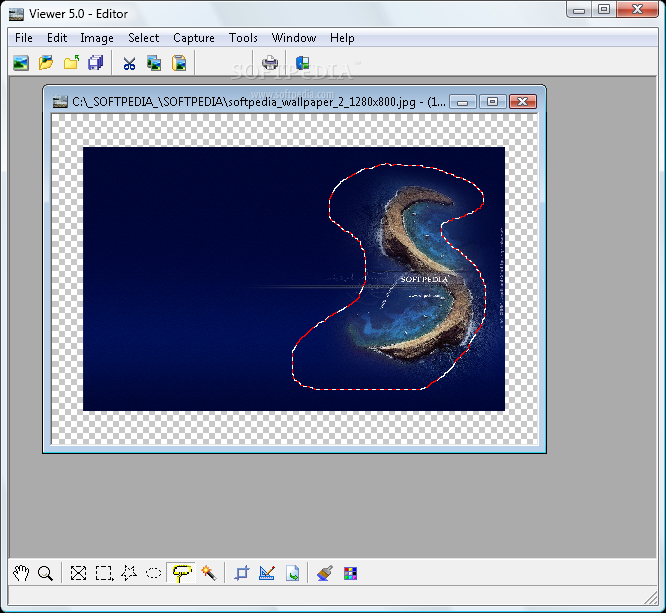
Task: Click the document window's small icon
Action: tap(60, 102)
